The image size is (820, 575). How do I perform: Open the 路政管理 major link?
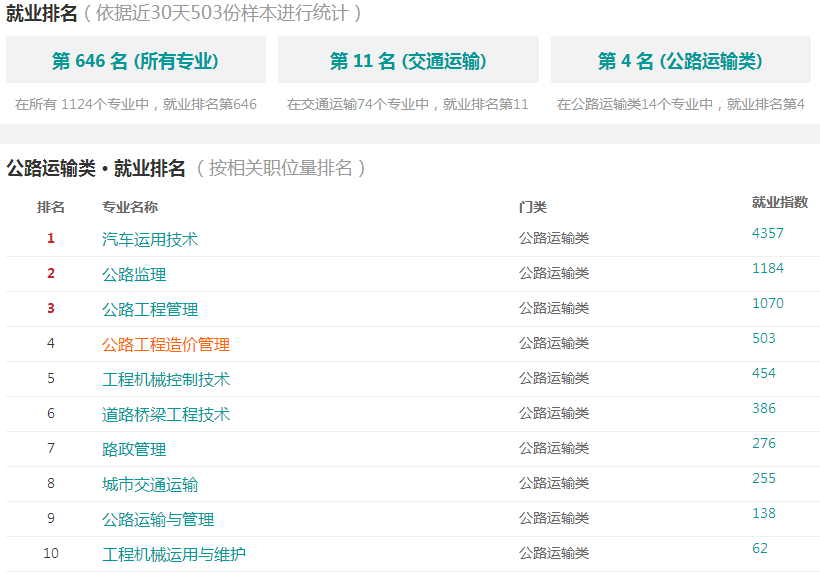(x=134, y=450)
